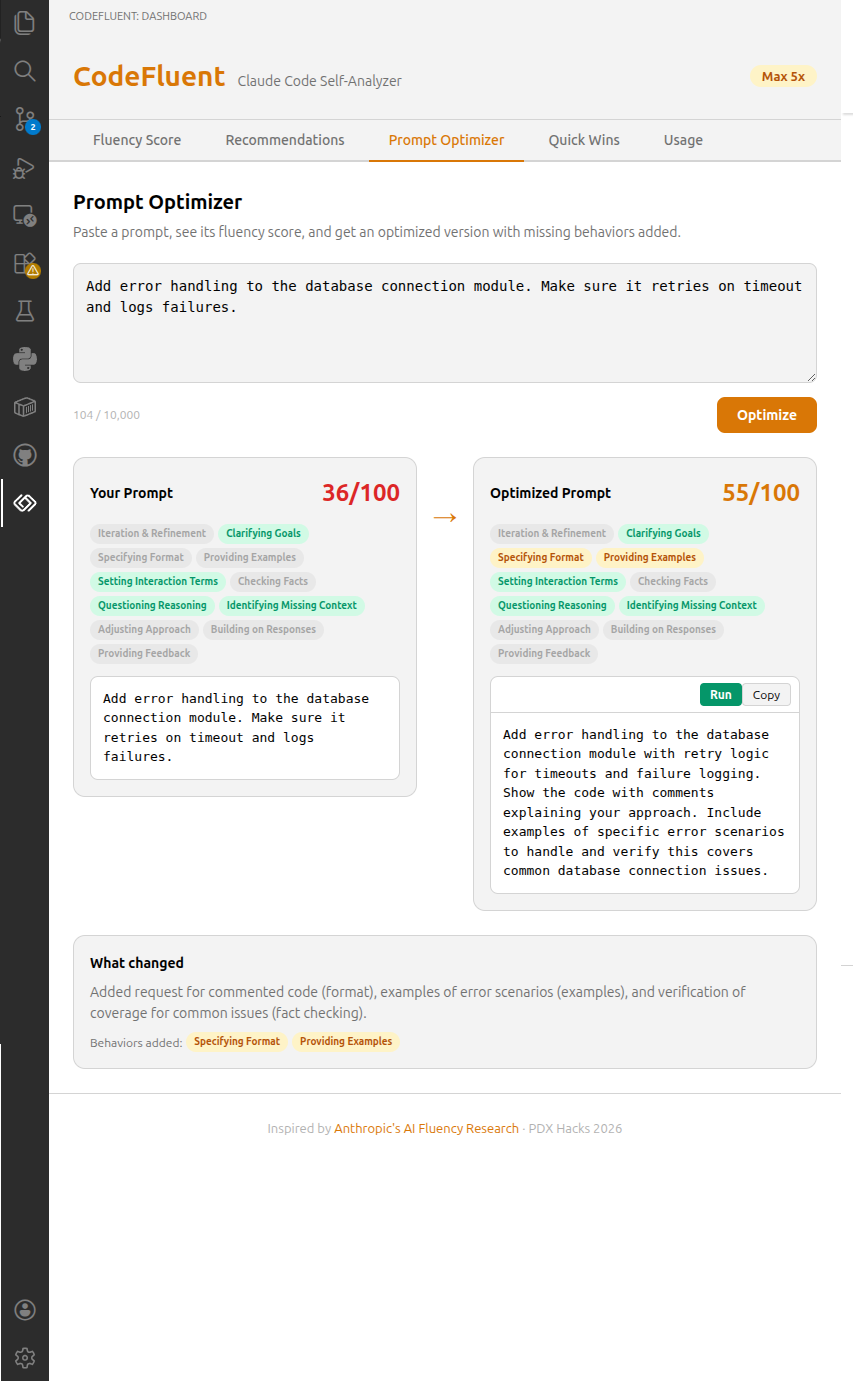Click Iteration & Refinement tag under Your Prompt
Image resolution: width=853 pixels, height=1381 pixels.
pyautogui.click(x=152, y=533)
